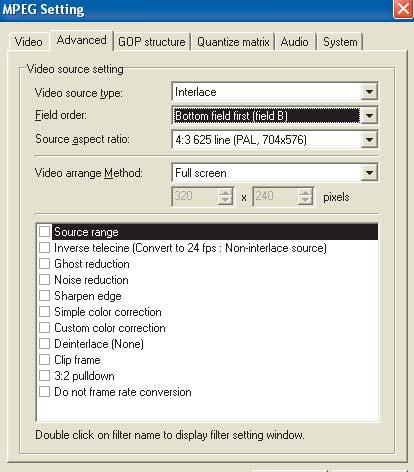This screenshot has height=472, width=414.
Task: Switch to the Video tab
Action: coord(29,42)
